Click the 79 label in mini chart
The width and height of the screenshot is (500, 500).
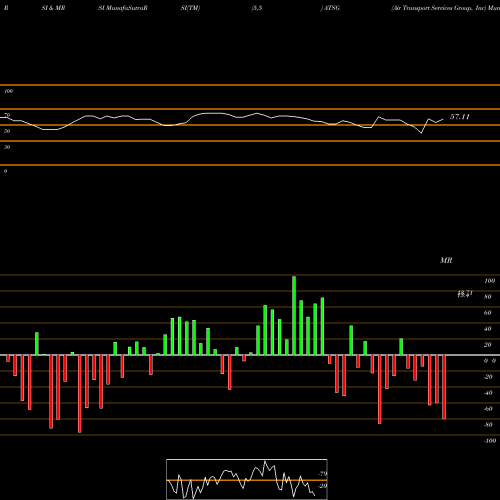pyautogui.click(x=323, y=474)
